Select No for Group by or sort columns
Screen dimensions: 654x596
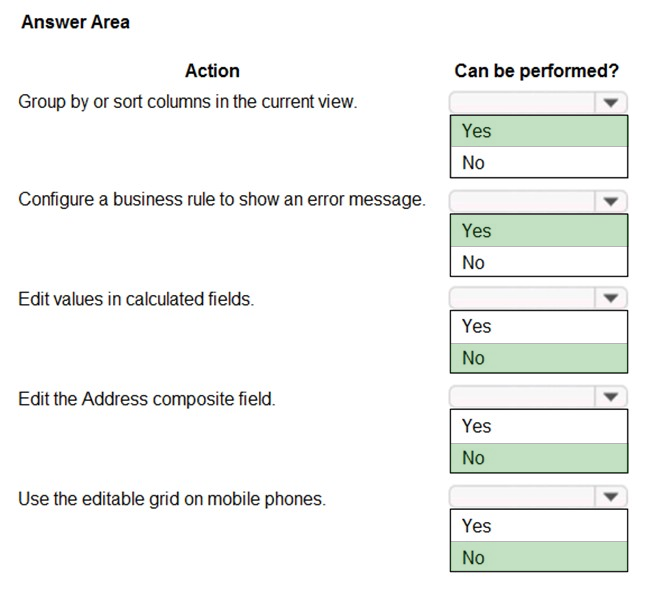click(x=539, y=162)
